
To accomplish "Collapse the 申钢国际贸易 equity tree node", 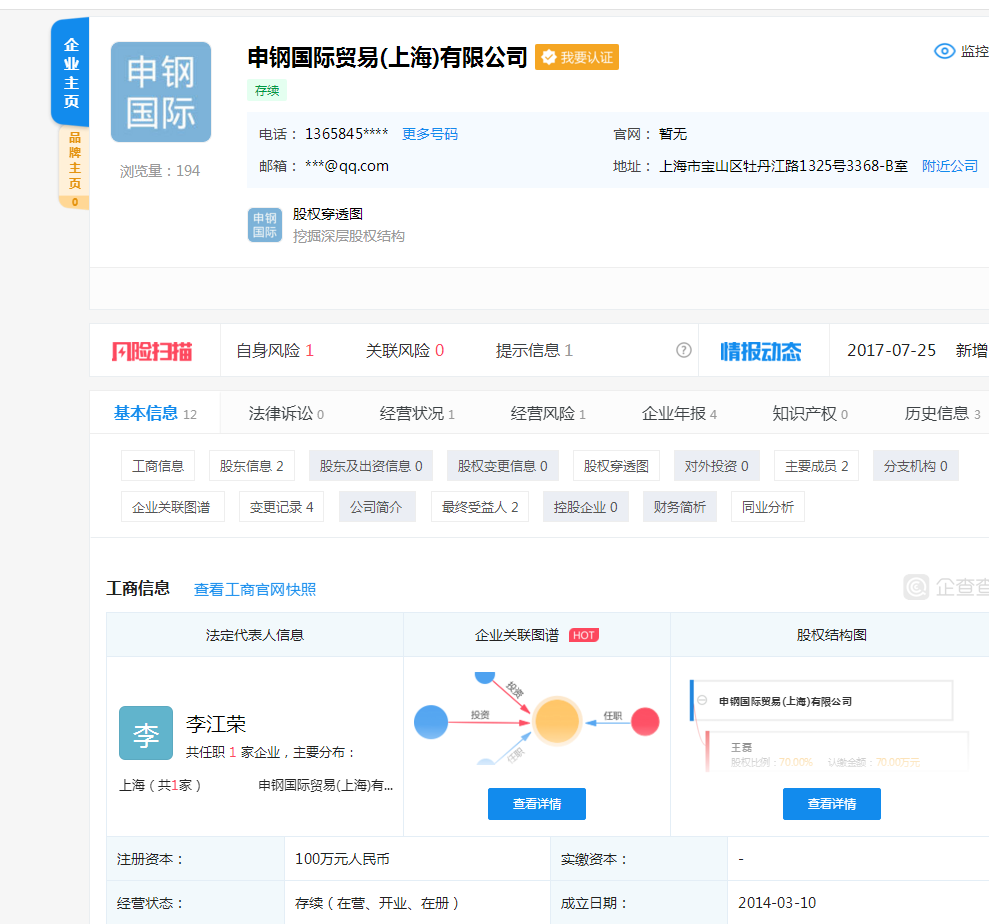I will pyautogui.click(x=702, y=701).
